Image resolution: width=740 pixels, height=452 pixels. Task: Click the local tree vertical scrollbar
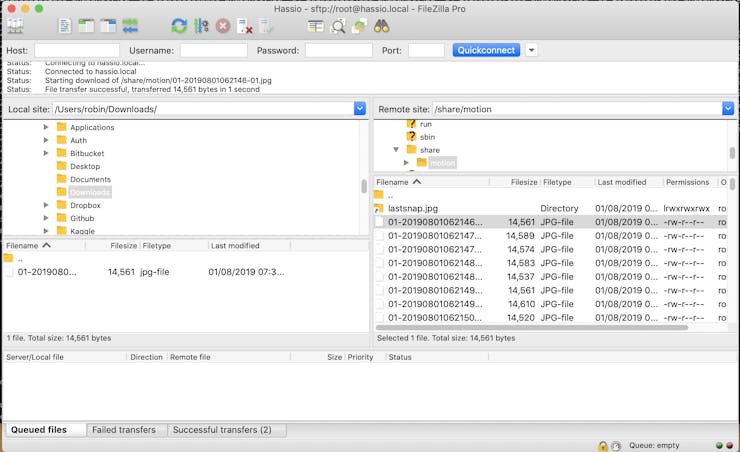364,186
